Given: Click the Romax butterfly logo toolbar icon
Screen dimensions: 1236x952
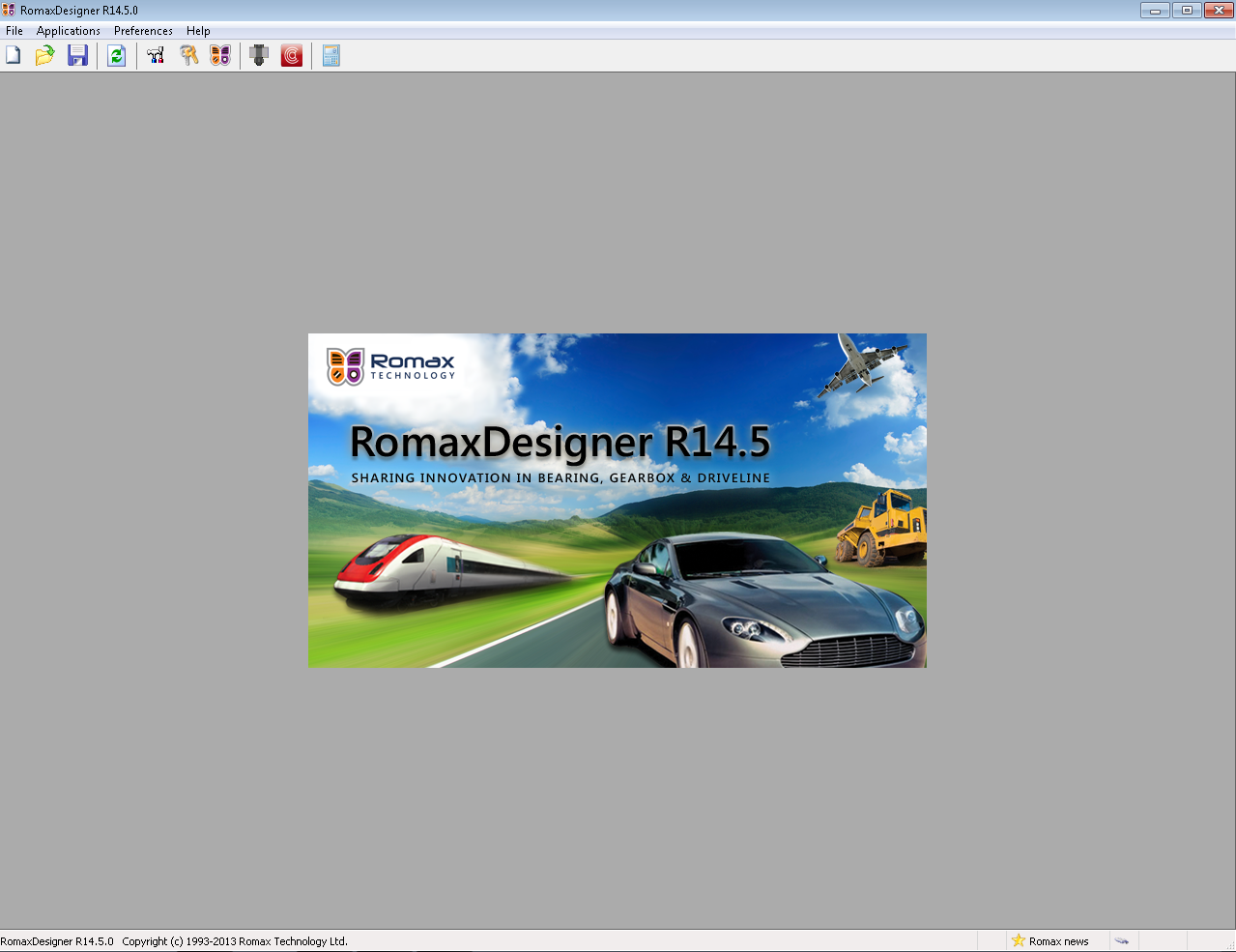Looking at the screenshot, I should tap(220, 56).
